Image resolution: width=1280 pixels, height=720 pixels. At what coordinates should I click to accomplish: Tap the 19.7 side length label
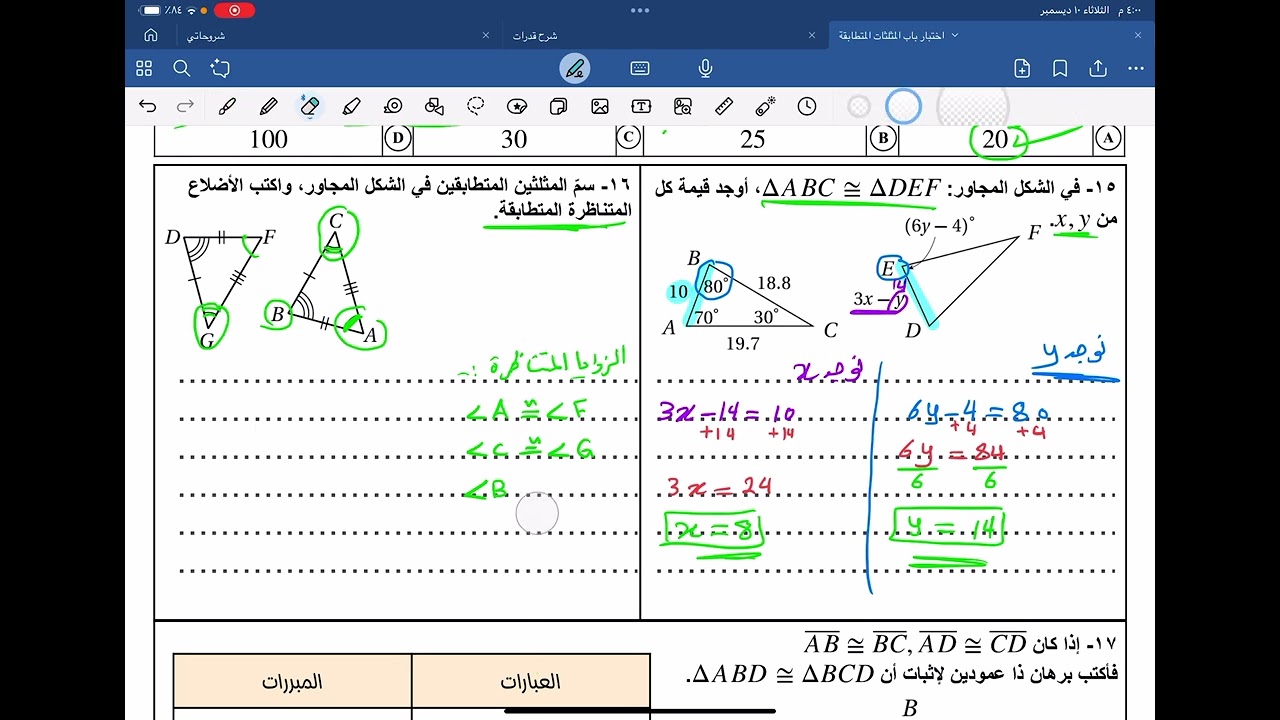(742, 343)
